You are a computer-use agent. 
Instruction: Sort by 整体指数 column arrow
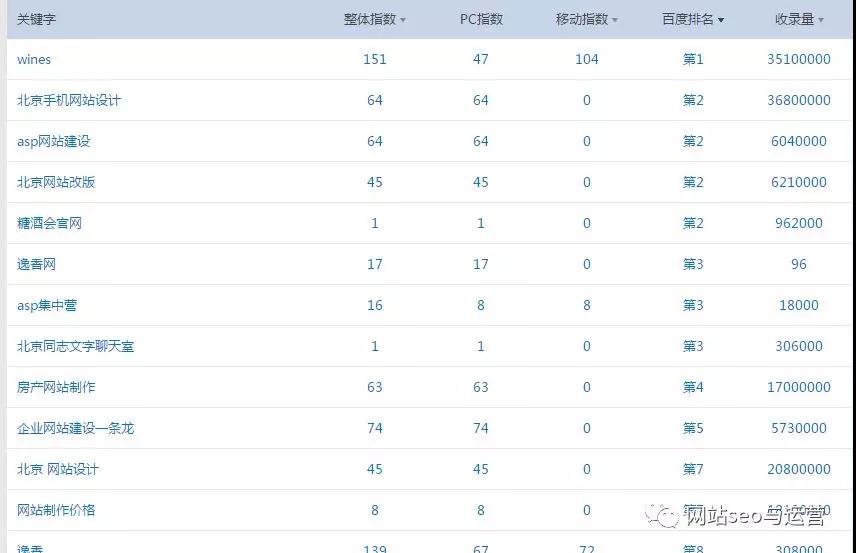click(403, 20)
